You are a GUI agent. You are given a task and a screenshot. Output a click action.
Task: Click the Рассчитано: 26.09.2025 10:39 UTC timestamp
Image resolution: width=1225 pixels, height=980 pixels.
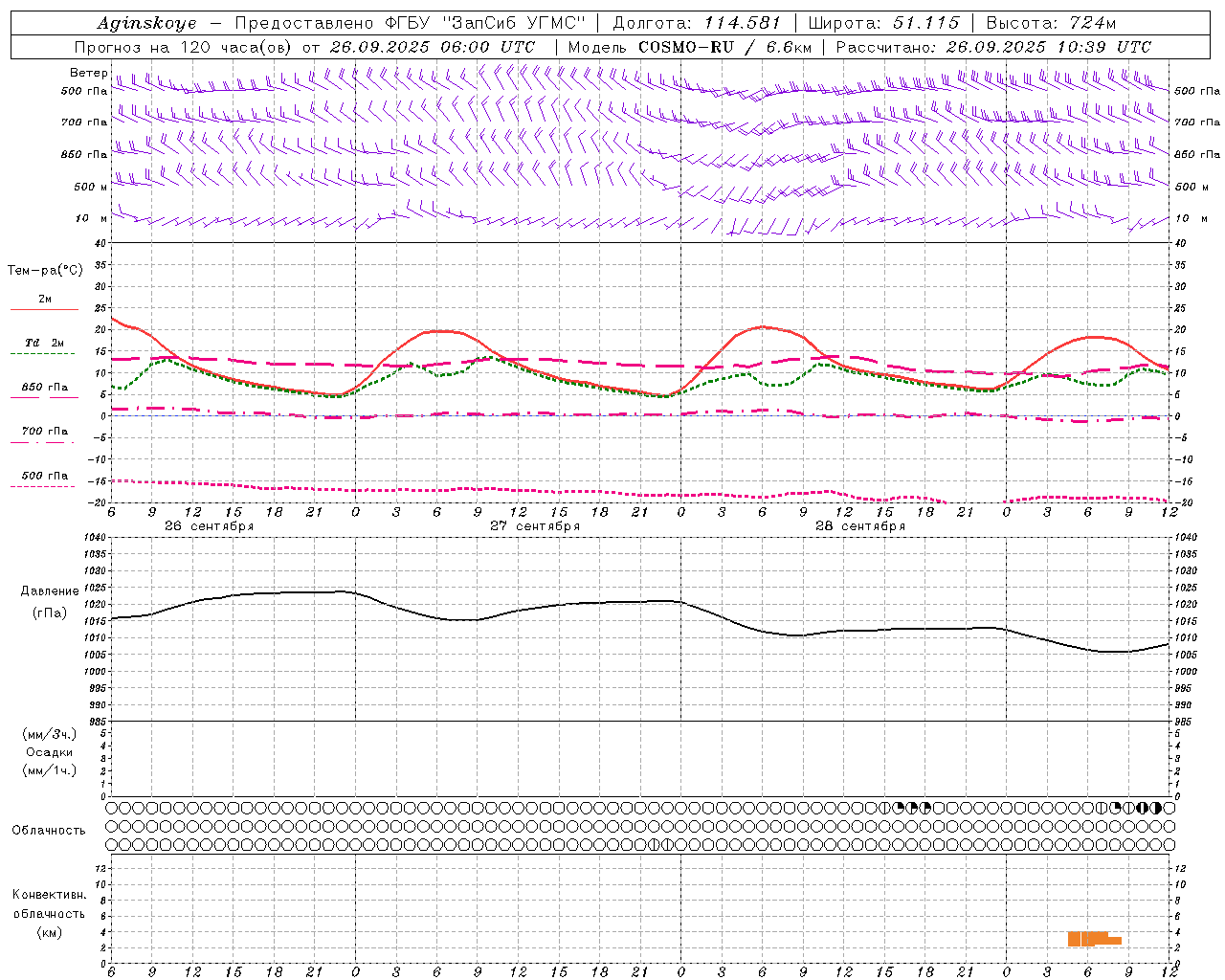tap(993, 47)
